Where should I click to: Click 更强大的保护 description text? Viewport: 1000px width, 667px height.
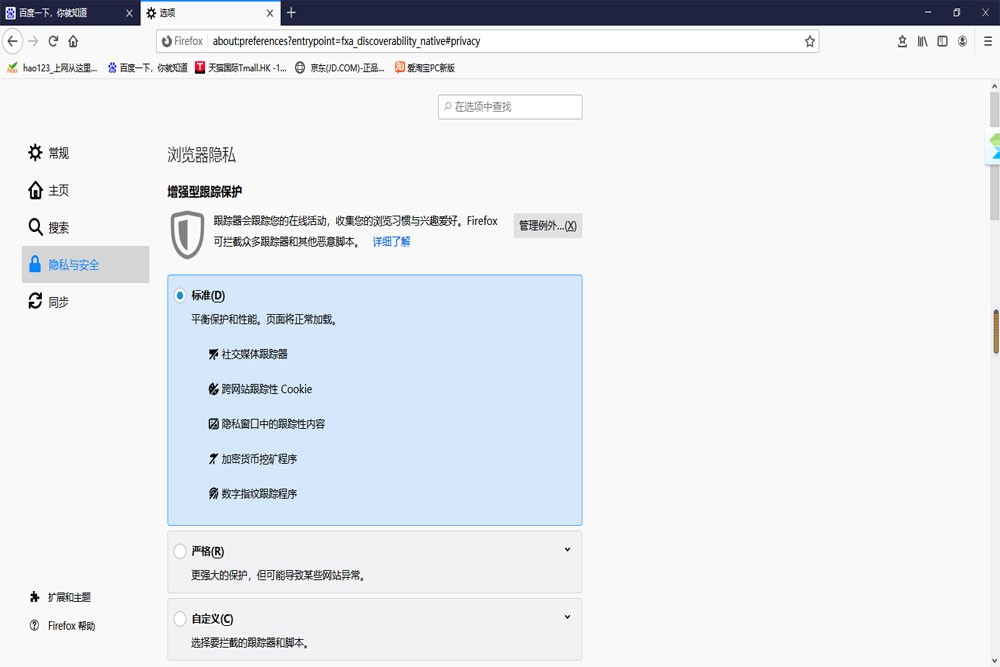click(x=278, y=575)
